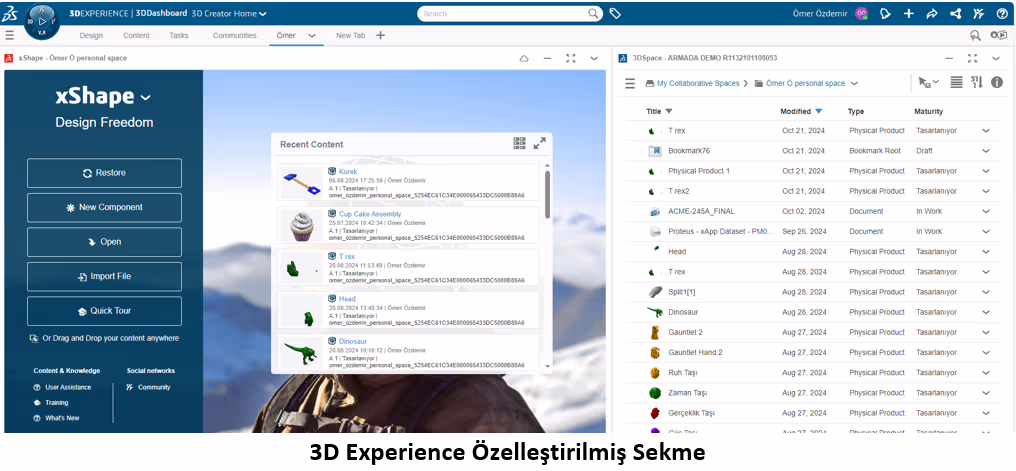Switch to the Design tab

pos(91,36)
